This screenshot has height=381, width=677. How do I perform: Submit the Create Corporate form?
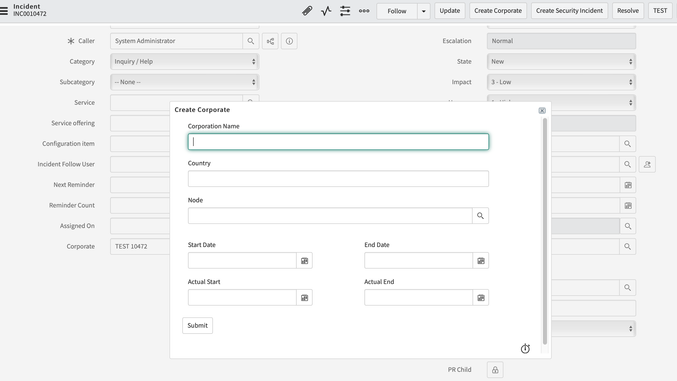tap(197, 325)
